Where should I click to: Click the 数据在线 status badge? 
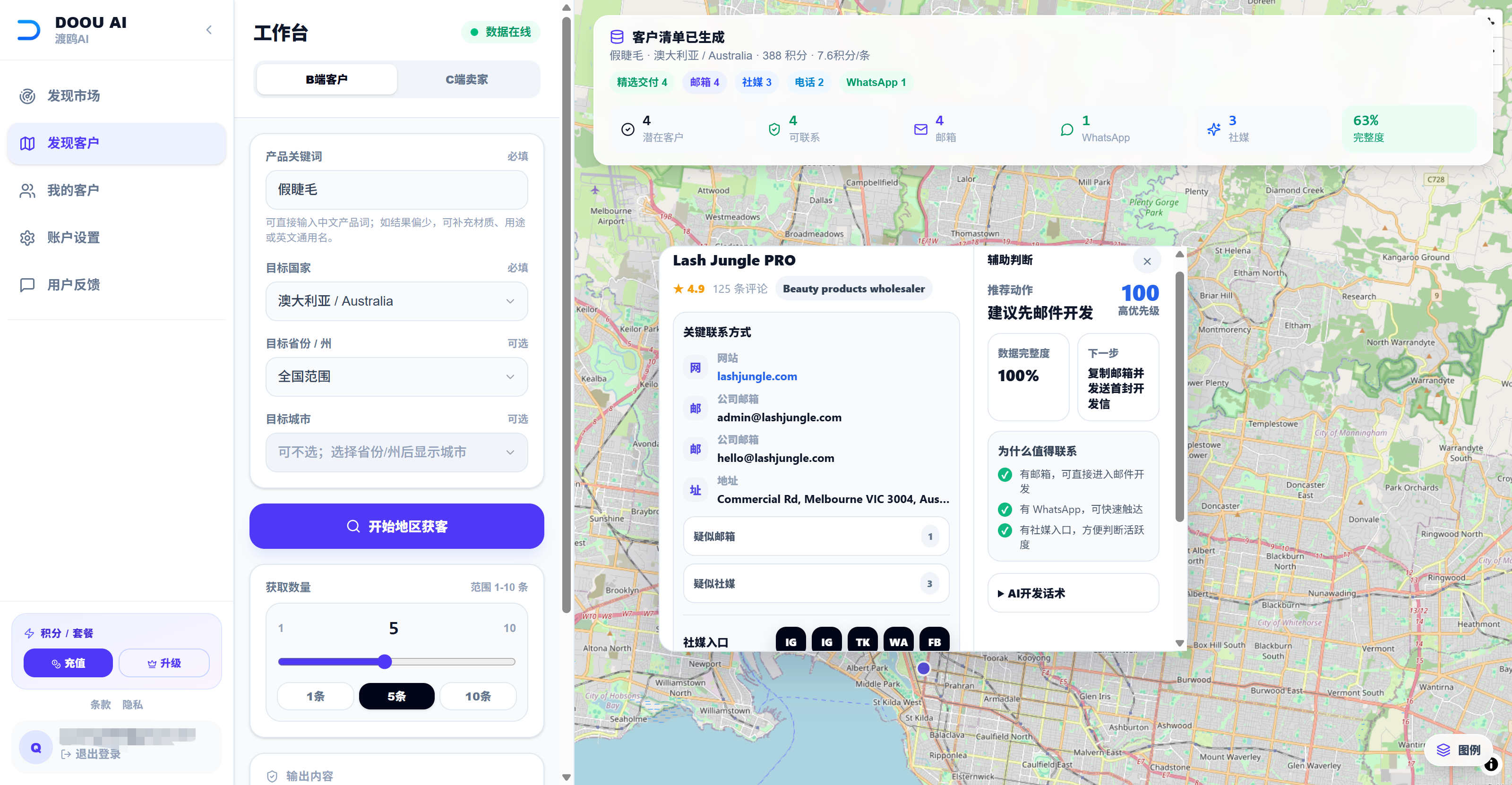pyautogui.click(x=501, y=32)
